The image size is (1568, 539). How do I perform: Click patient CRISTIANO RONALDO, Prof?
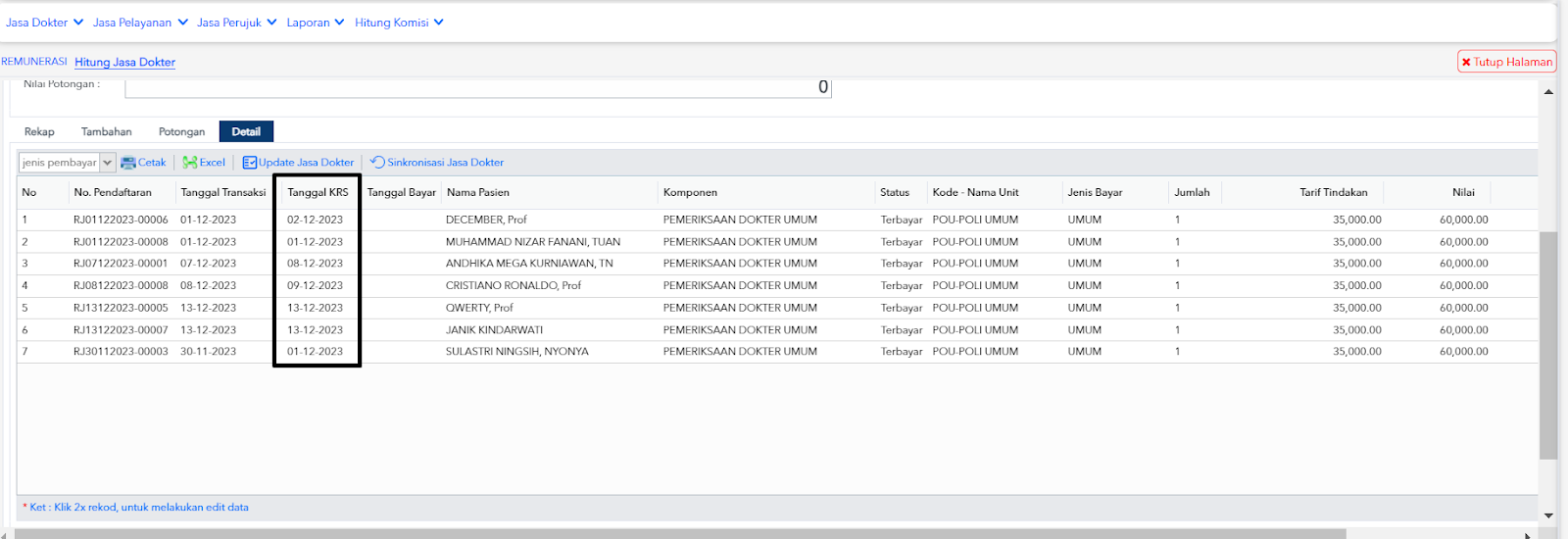(x=514, y=286)
